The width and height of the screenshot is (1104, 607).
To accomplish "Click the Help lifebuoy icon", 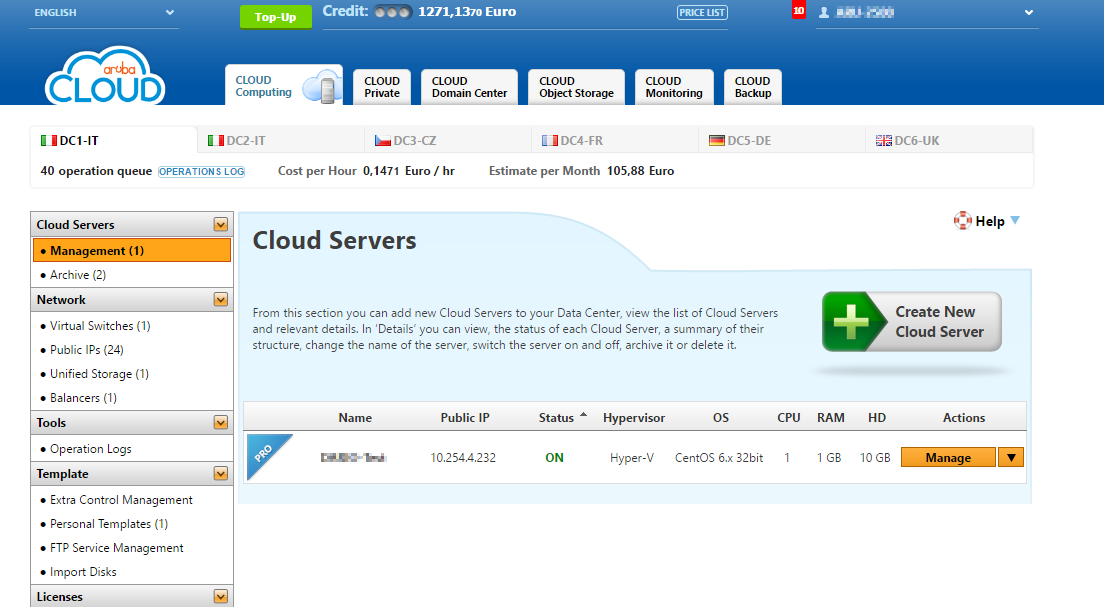I will coord(962,221).
